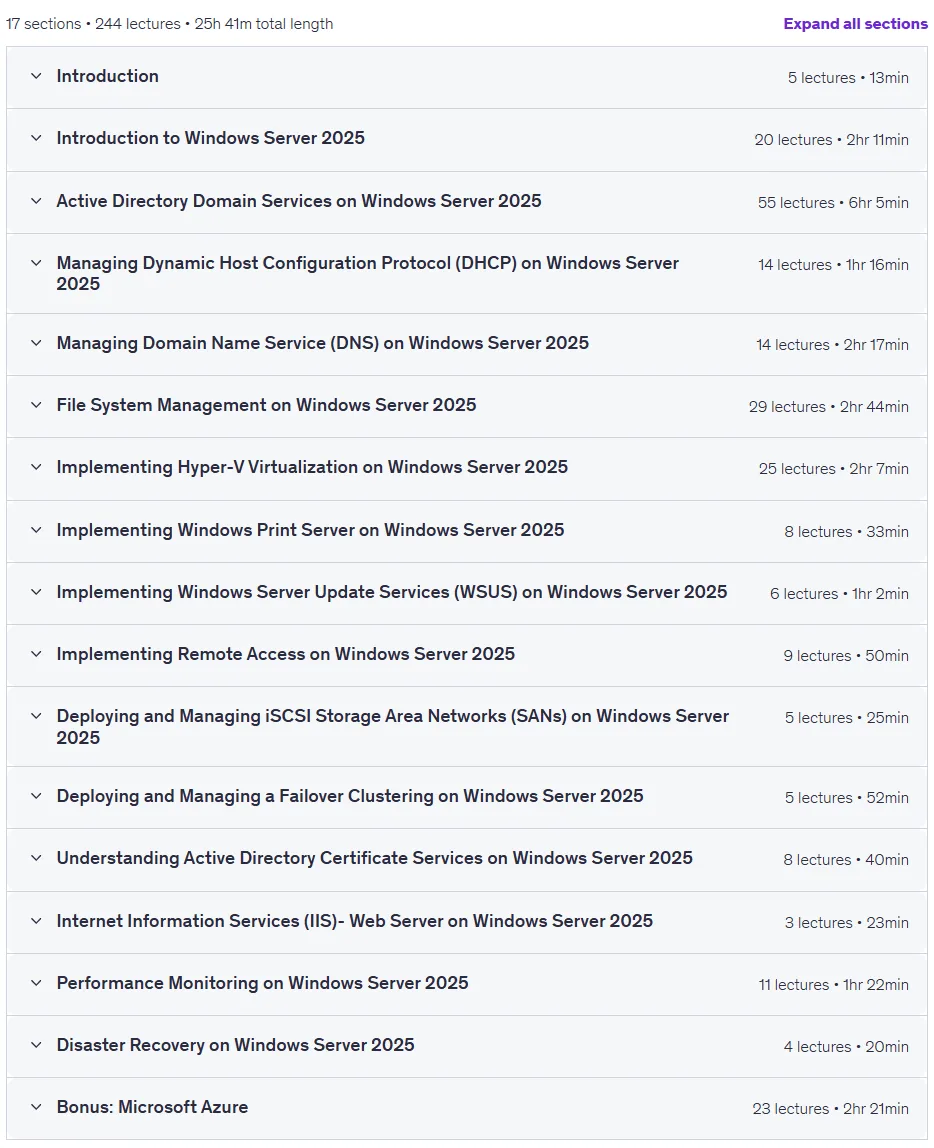Screen dimensions: 934x1148
Task: Click '3 lectures • 23min' text
Action: [x=847, y=922]
